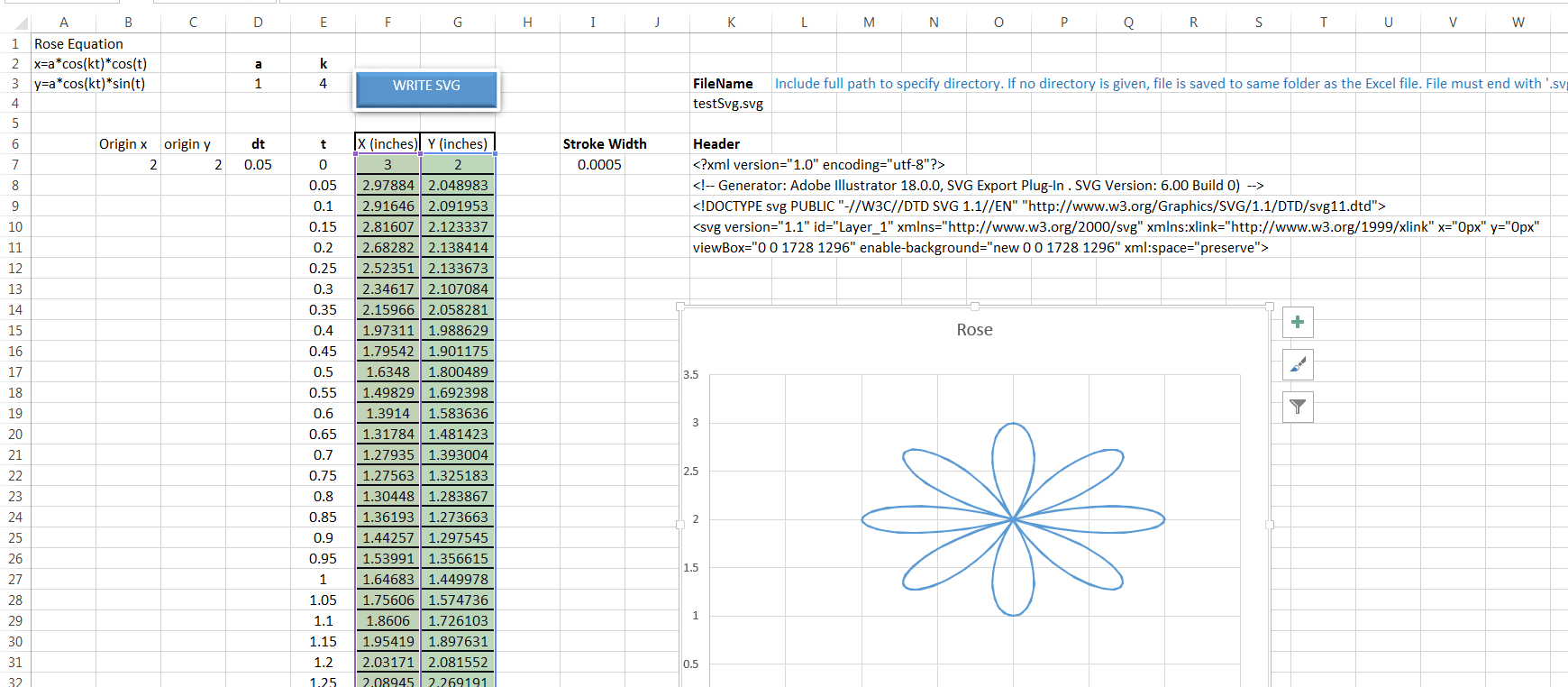Select the origin y value cell
This screenshot has width=1568, height=687.
[x=193, y=165]
